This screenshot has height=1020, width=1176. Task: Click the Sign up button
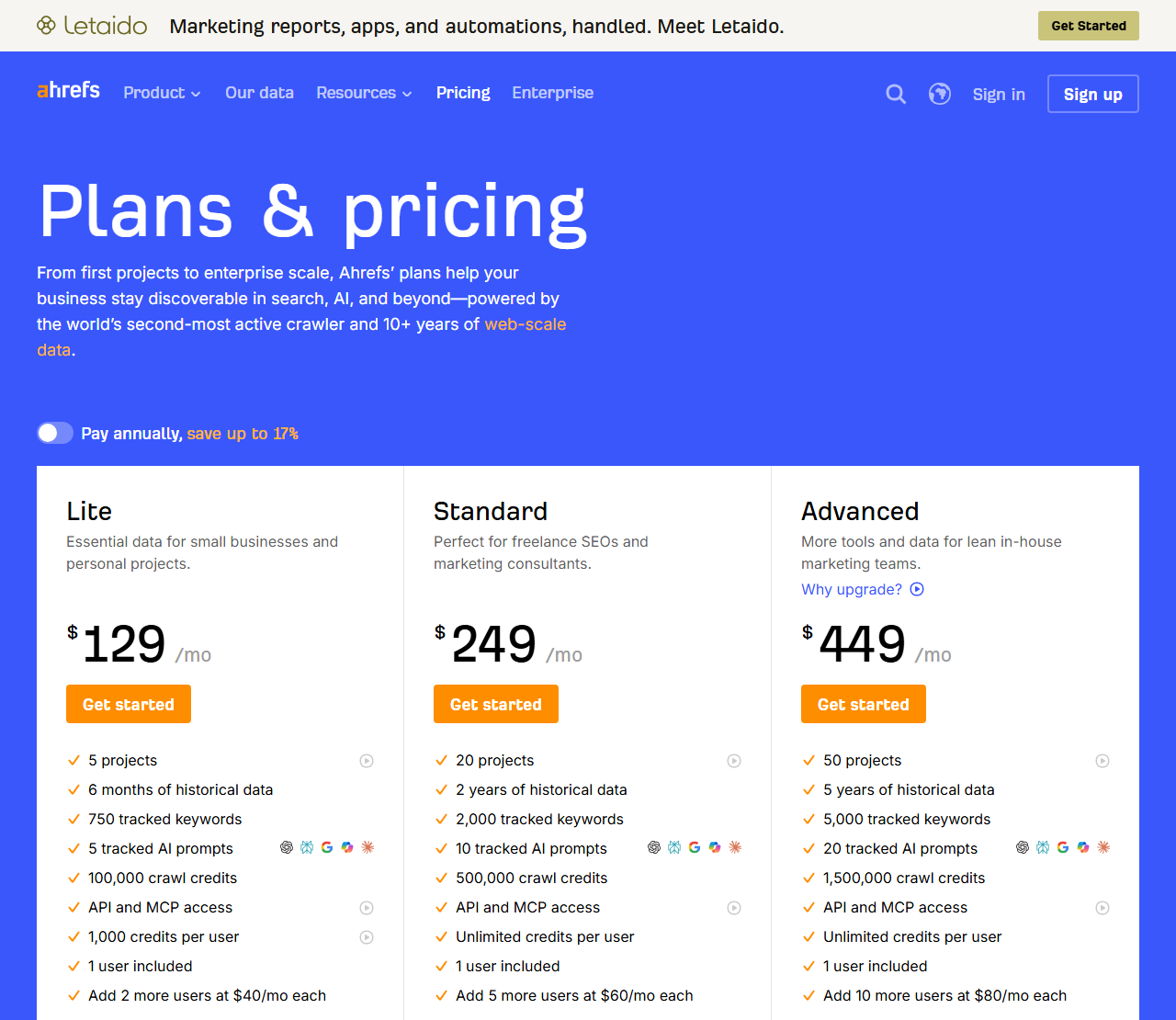coord(1093,94)
